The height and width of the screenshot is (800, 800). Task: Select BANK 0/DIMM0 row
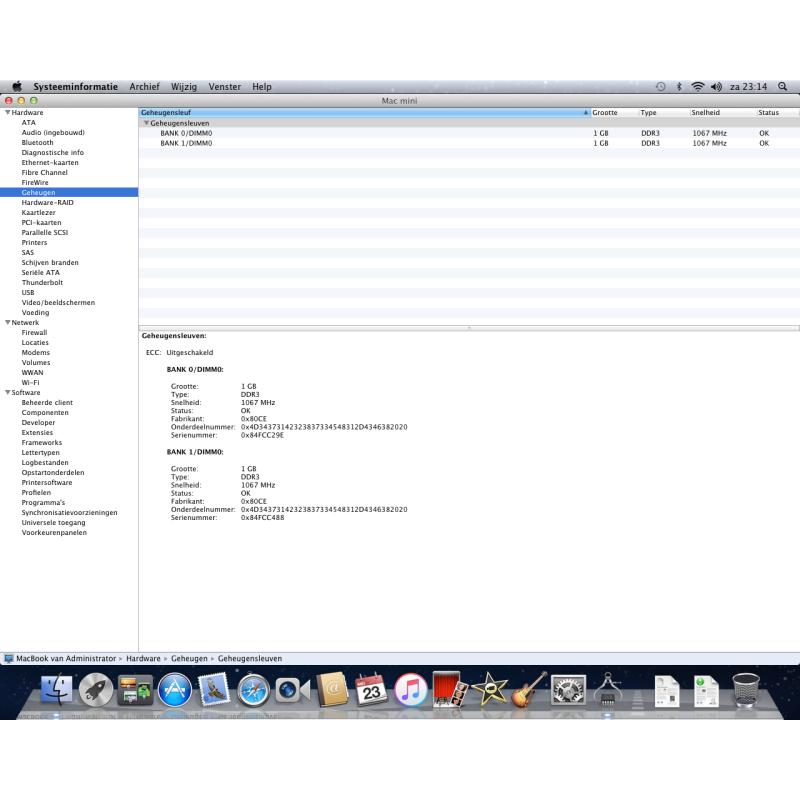[x=469, y=133]
